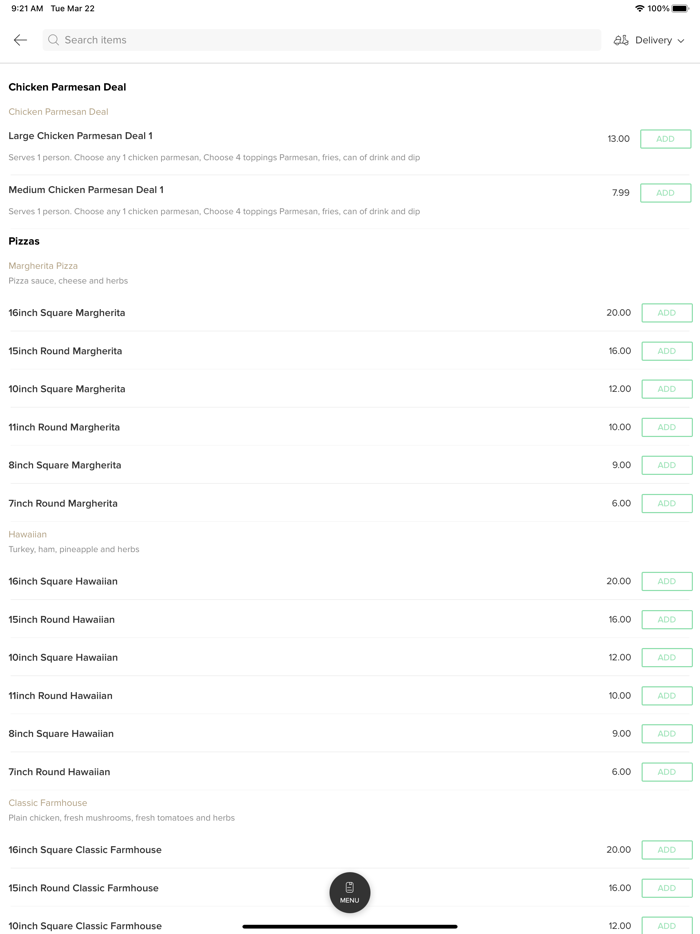Viewport: 700px width, 934px height.
Task: Check the Wi-Fi status icon
Action: click(639, 8)
